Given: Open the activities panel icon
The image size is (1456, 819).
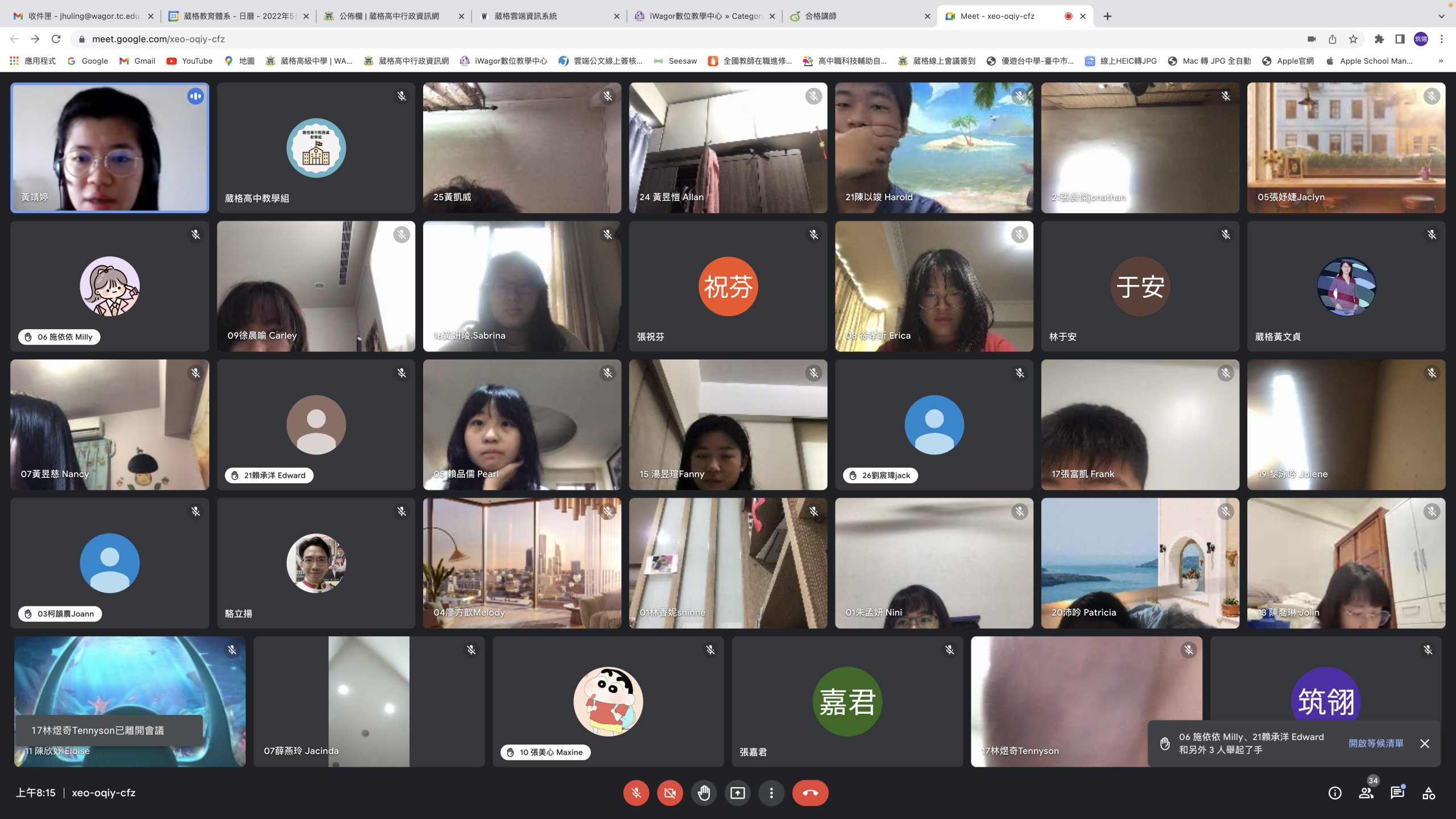Looking at the screenshot, I should [1429, 793].
